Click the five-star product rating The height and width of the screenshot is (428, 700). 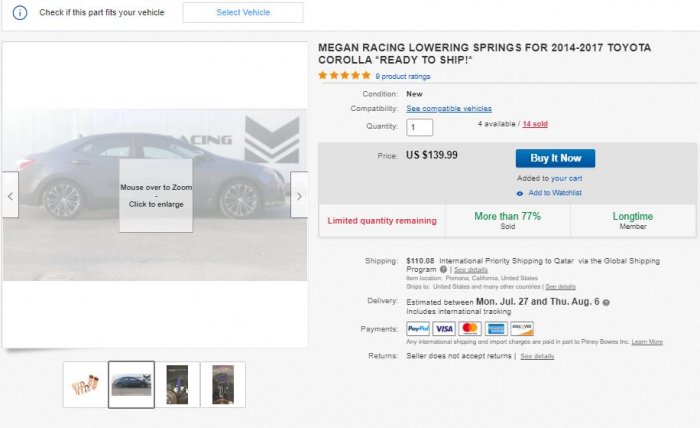(344, 75)
